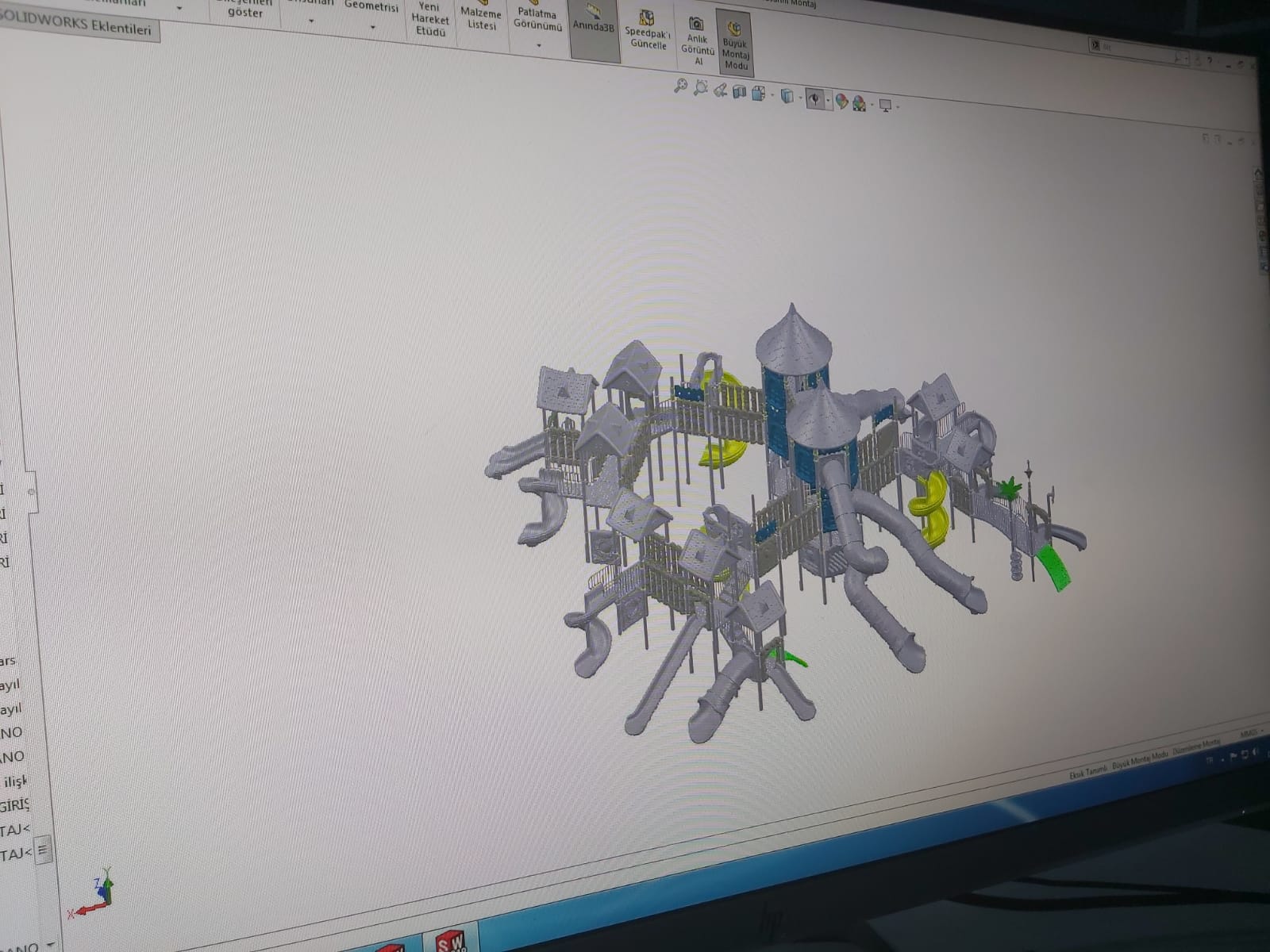
Task: Click the search commands input field
Action: click(x=1139, y=51)
